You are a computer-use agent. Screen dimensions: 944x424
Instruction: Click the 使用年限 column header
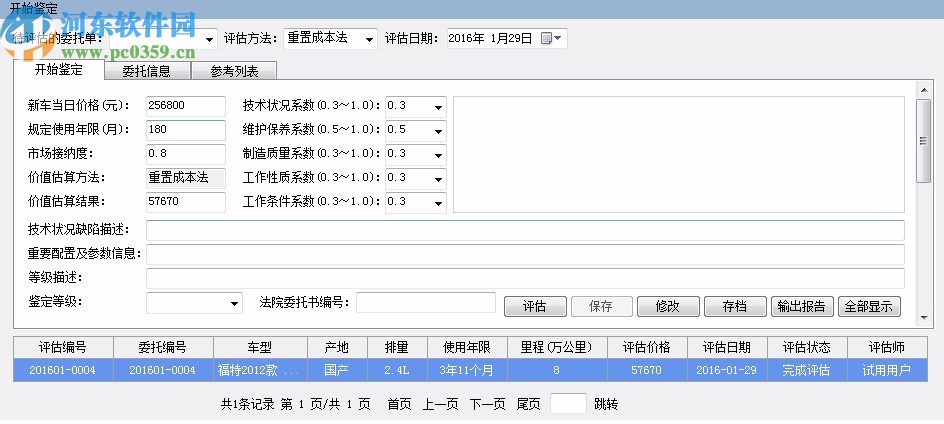467,348
